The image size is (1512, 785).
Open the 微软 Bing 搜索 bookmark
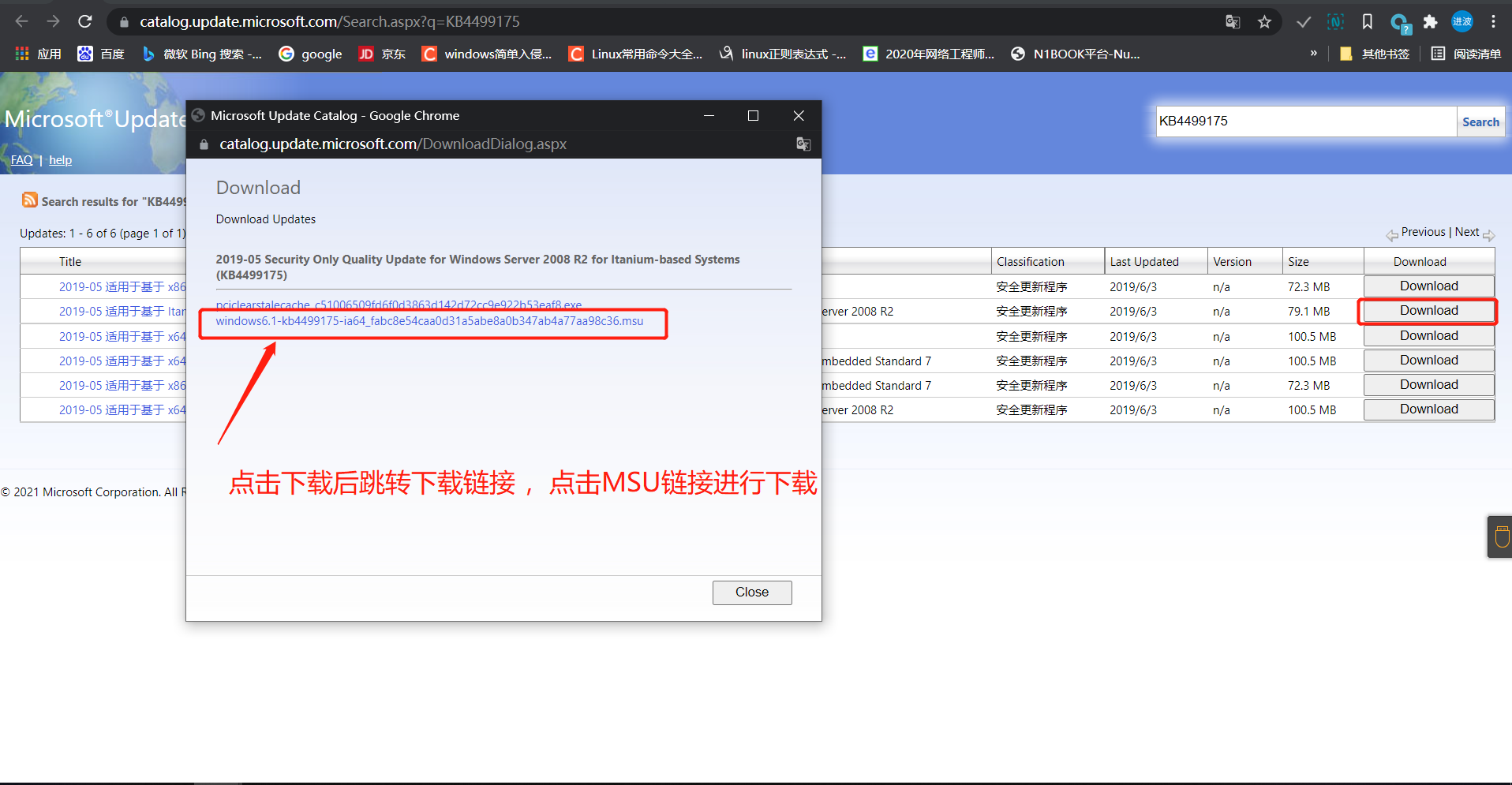pos(202,54)
